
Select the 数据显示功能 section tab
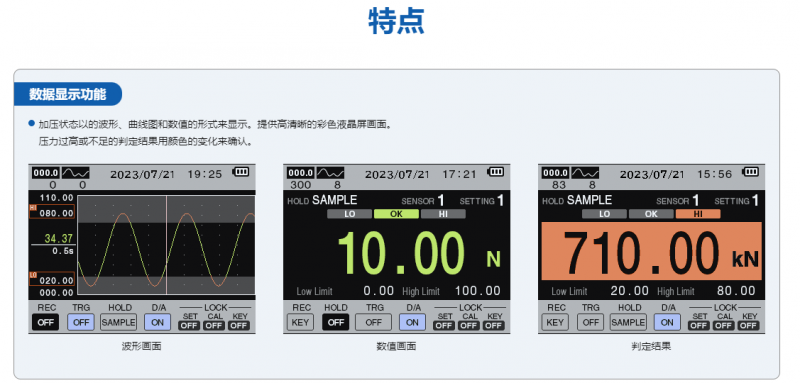[x=68, y=94]
